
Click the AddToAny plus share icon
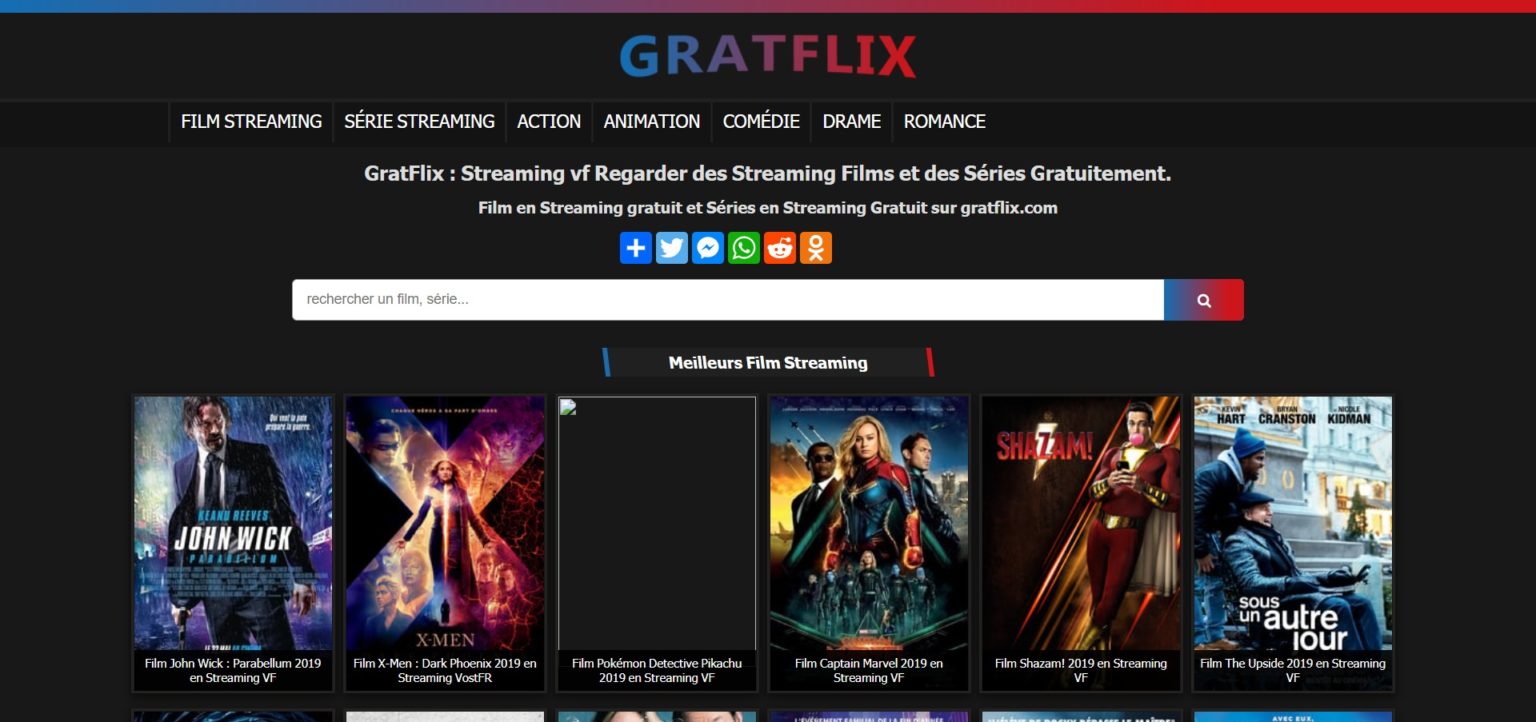pyautogui.click(x=635, y=248)
